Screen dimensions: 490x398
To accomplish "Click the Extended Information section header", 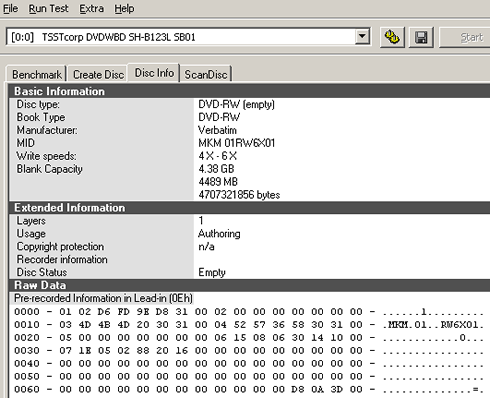I will pyautogui.click(x=249, y=208).
